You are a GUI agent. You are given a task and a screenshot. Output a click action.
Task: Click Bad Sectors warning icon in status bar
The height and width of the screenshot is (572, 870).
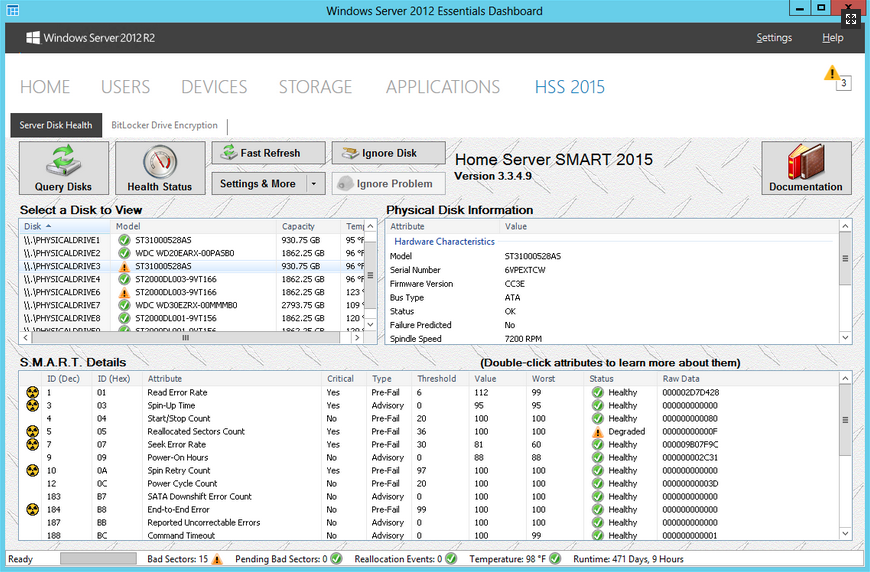pyautogui.click(x=217, y=559)
